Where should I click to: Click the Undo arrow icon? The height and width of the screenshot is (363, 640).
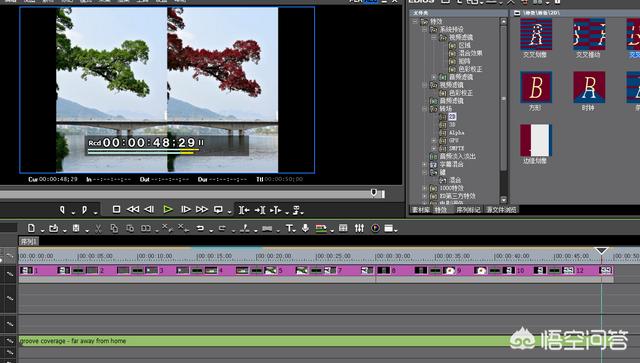pos(200,228)
